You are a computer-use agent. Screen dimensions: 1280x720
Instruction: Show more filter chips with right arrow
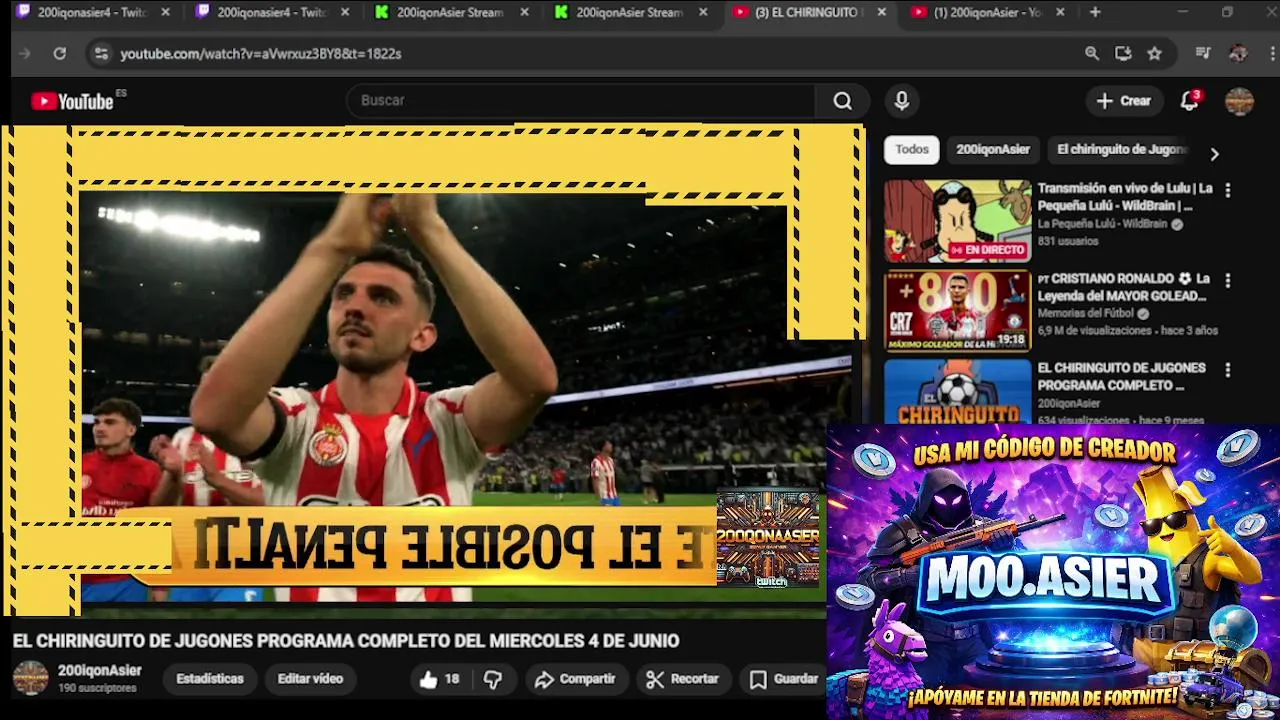(1214, 154)
